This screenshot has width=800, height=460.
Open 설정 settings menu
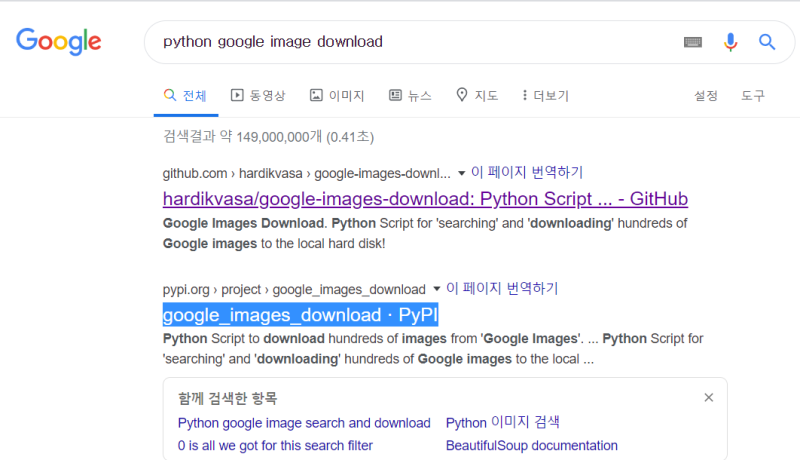(706, 95)
